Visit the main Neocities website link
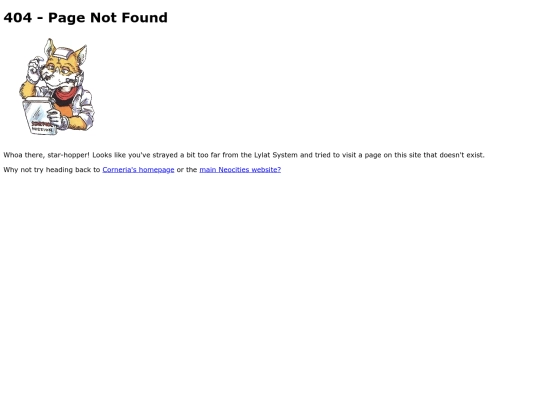 tap(240, 170)
